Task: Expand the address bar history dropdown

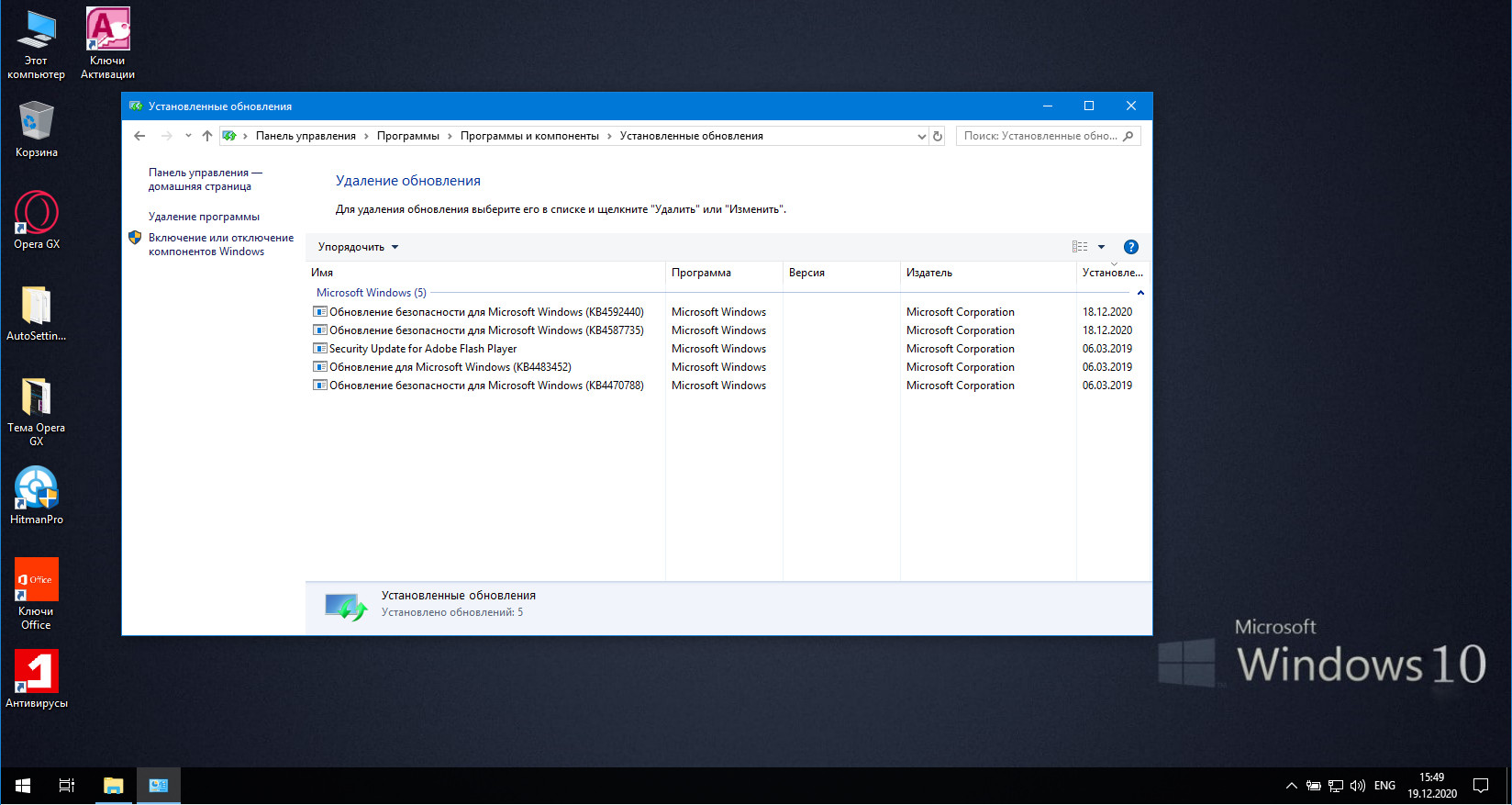Action: click(x=921, y=137)
